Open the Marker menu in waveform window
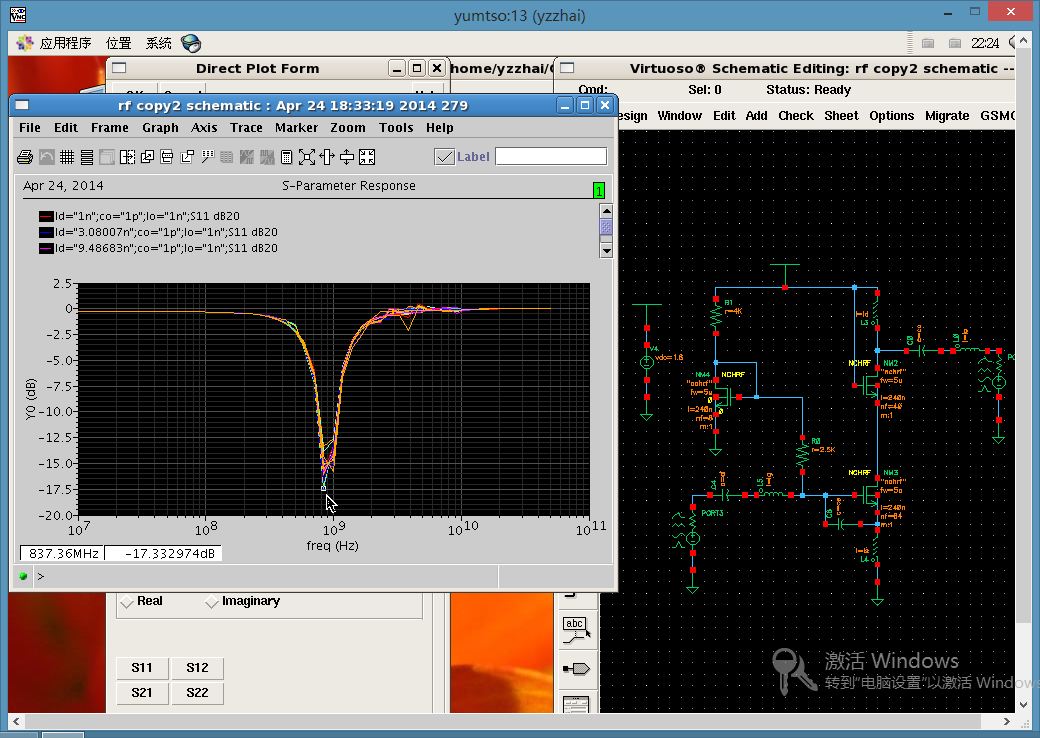Screen dimensions: 1040x738 (296, 128)
